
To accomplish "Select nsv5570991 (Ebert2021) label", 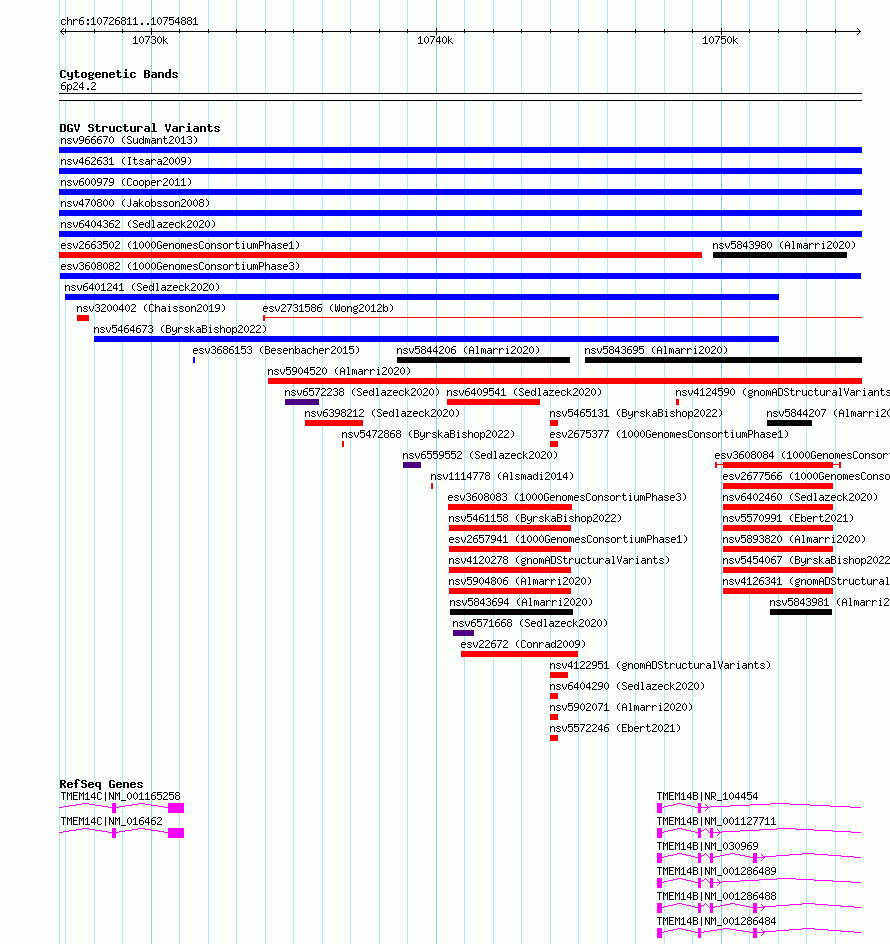I will (788, 518).
